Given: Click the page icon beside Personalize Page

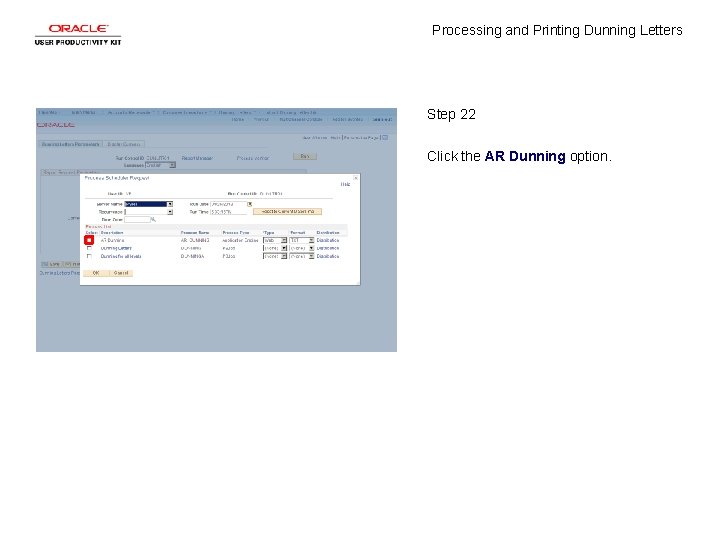Looking at the screenshot, I should click(385, 137).
